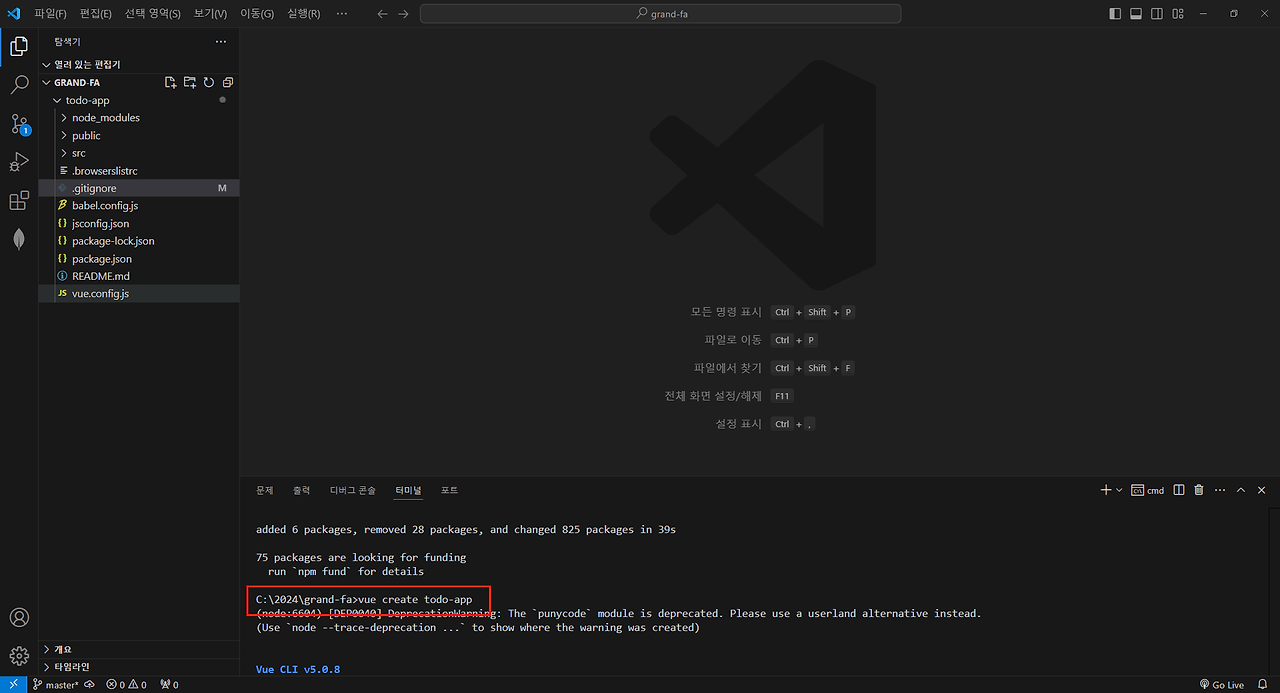Screen dimensions: 1280x693
Task: Open the Accounts menu icon
Action: click(x=19, y=617)
